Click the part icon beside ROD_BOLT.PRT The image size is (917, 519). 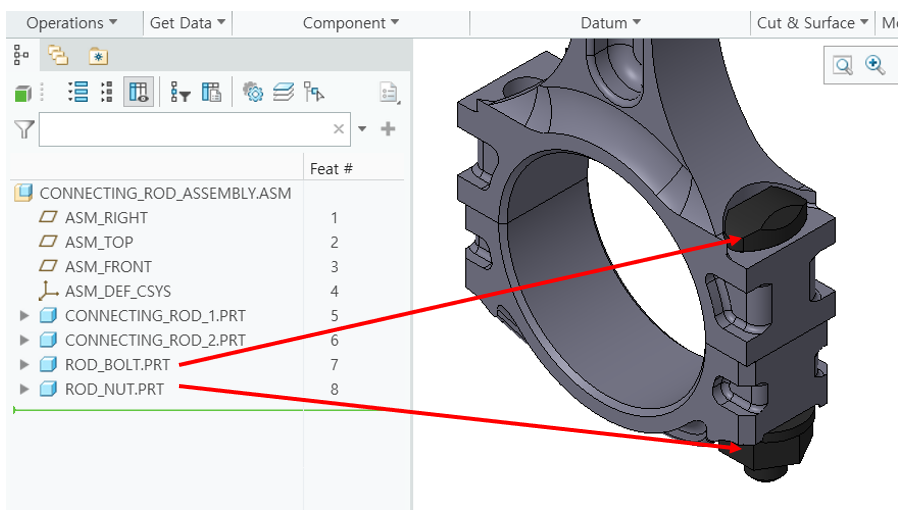(48, 365)
